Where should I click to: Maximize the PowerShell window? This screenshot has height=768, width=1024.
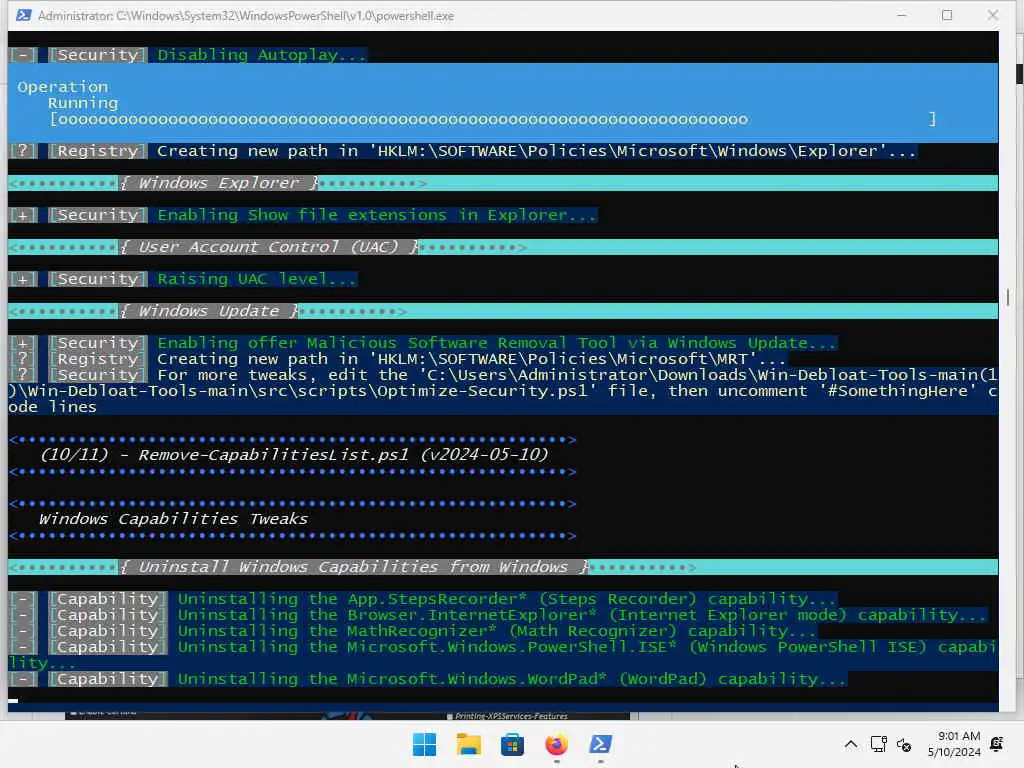(x=947, y=15)
